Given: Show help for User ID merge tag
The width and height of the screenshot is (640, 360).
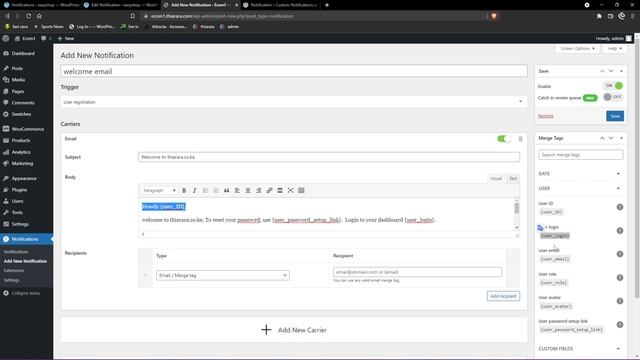Looking at the screenshot, I should pos(620,207).
